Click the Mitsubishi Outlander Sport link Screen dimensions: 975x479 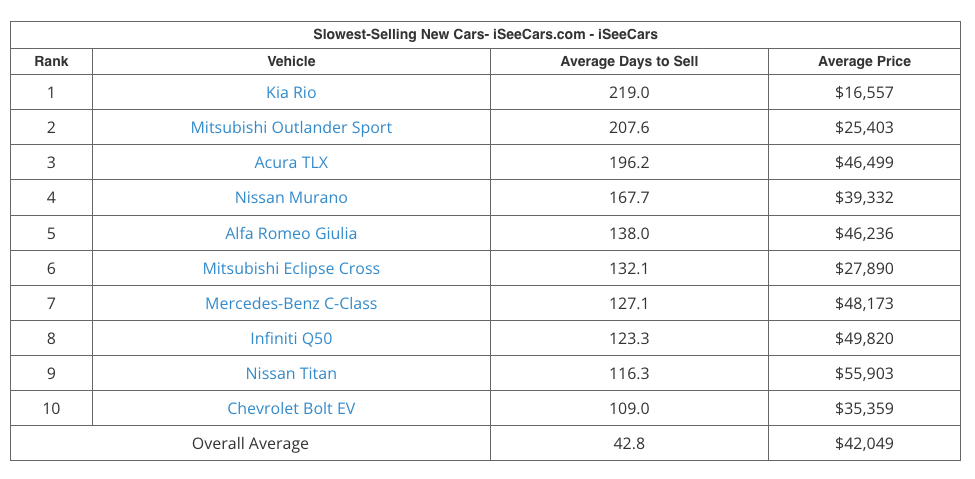coord(291,127)
